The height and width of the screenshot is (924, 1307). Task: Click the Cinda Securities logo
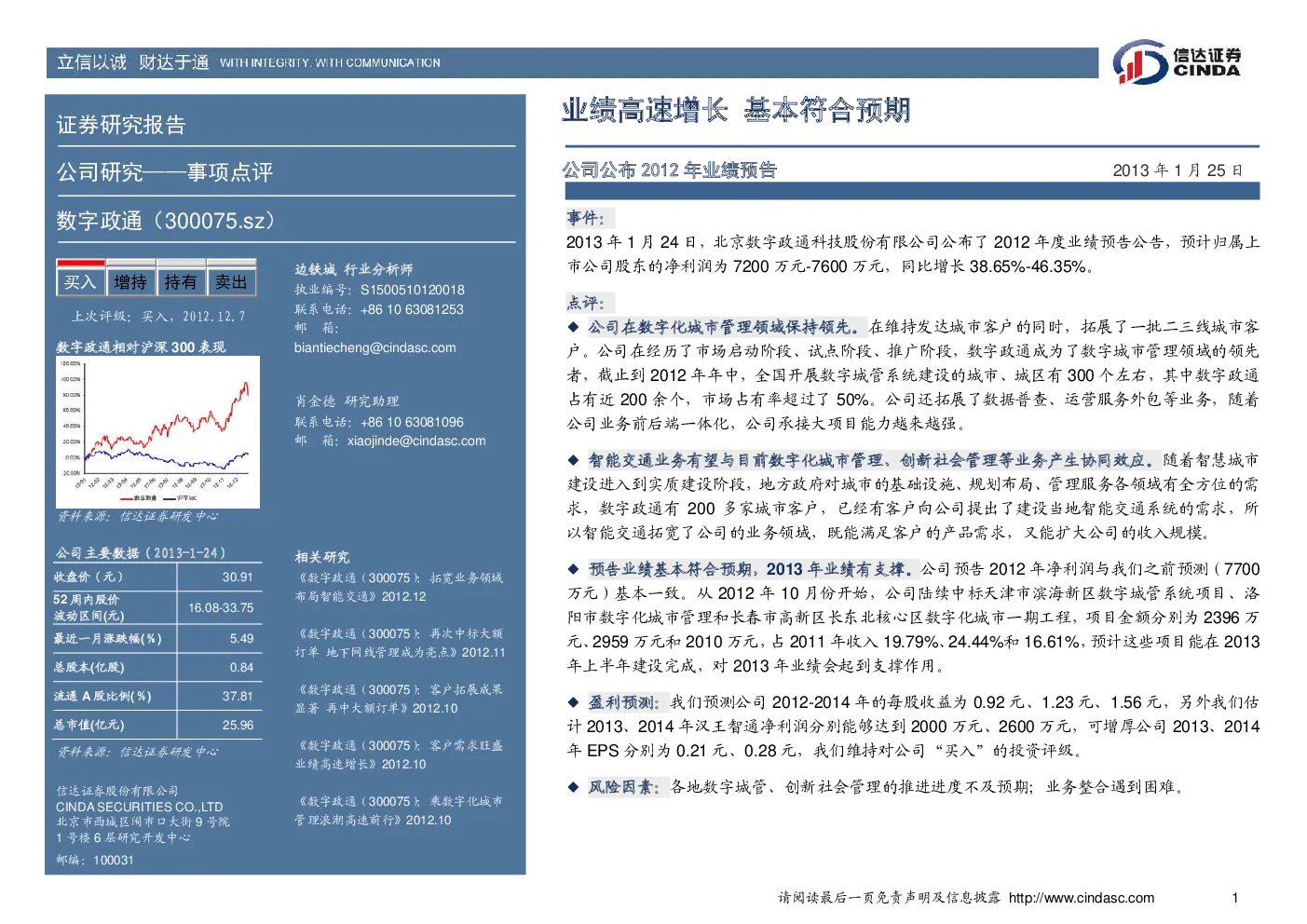(1177, 62)
